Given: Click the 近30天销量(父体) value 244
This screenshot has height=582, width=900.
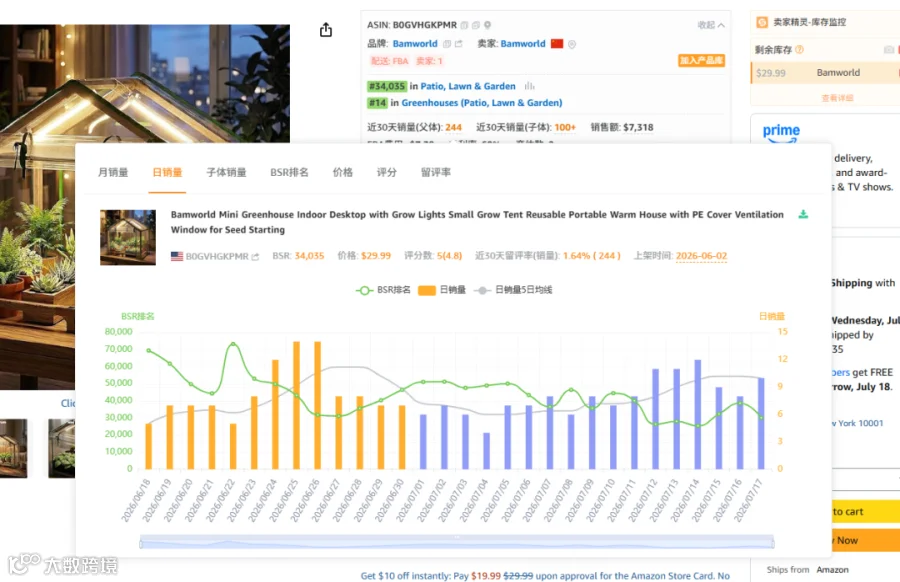Looking at the screenshot, I should click(453, 127).
